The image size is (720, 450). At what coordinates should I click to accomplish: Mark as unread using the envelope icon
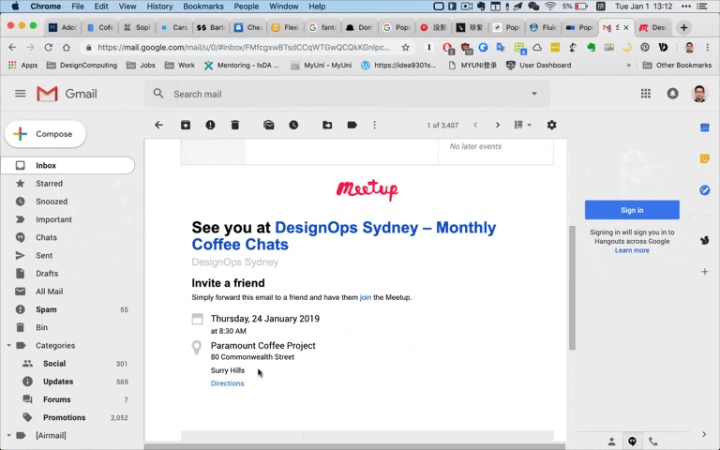click(269, 125)
